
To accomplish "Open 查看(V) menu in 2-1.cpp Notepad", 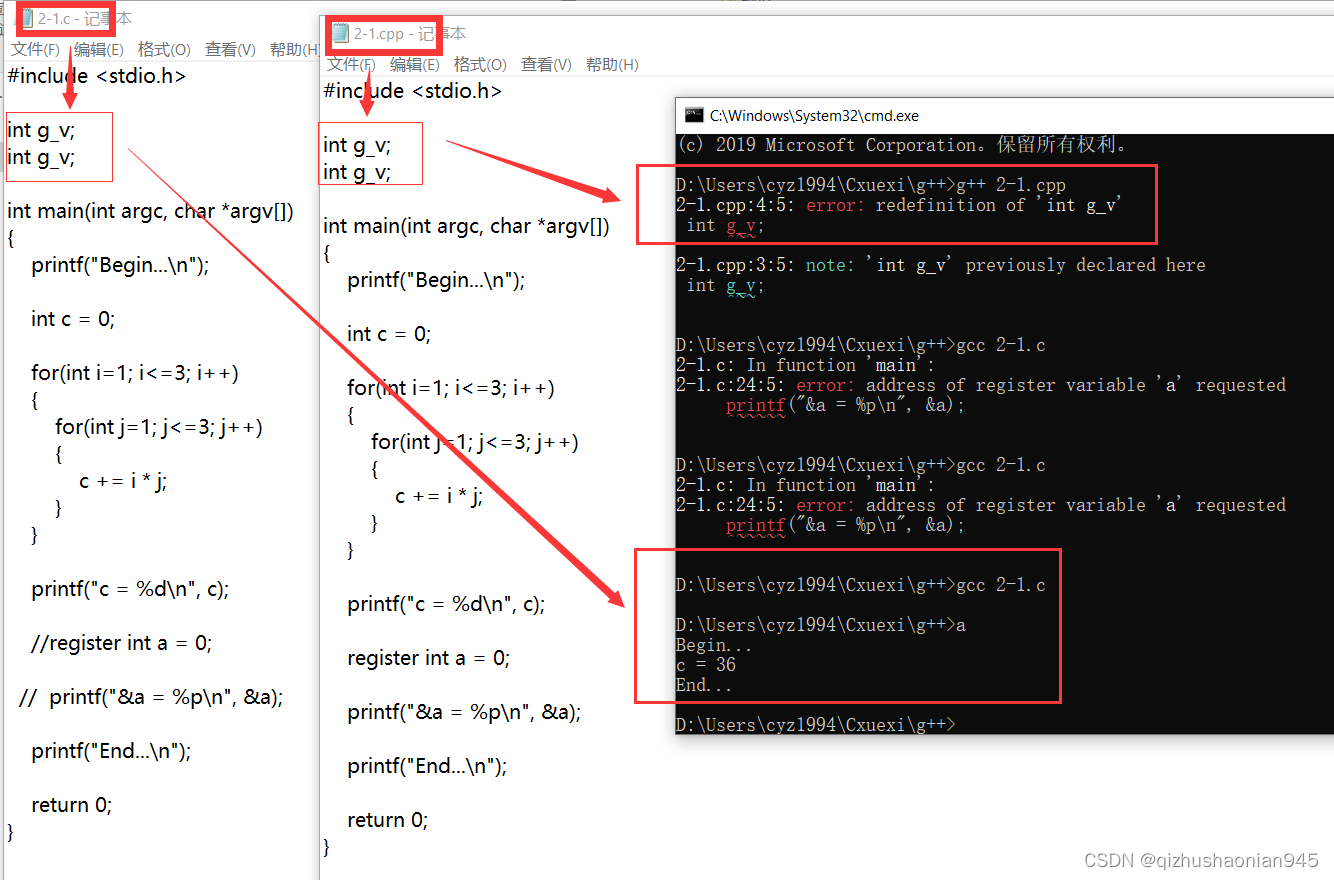I will point(546,64).
